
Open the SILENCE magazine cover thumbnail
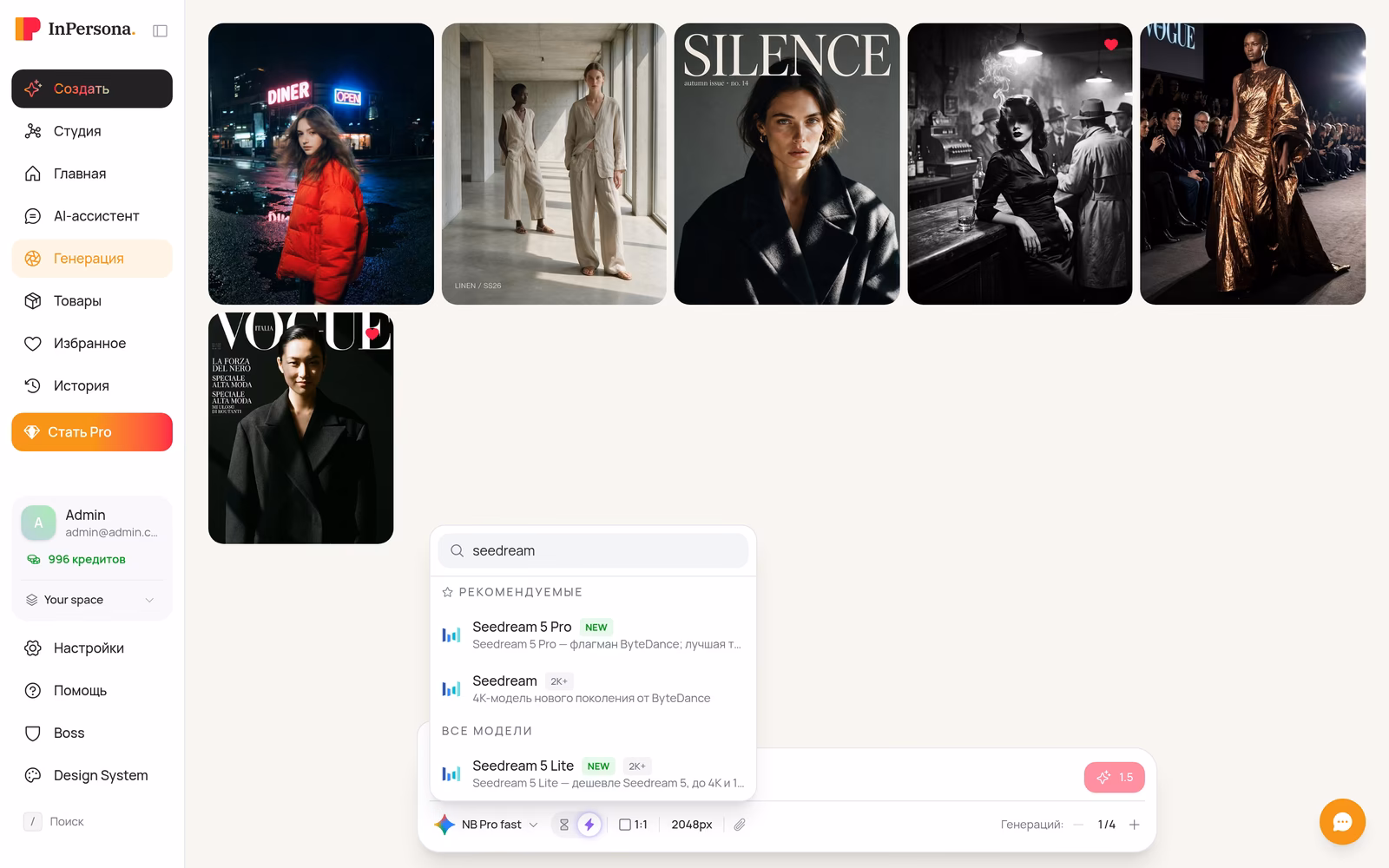(x=787, y=164)
